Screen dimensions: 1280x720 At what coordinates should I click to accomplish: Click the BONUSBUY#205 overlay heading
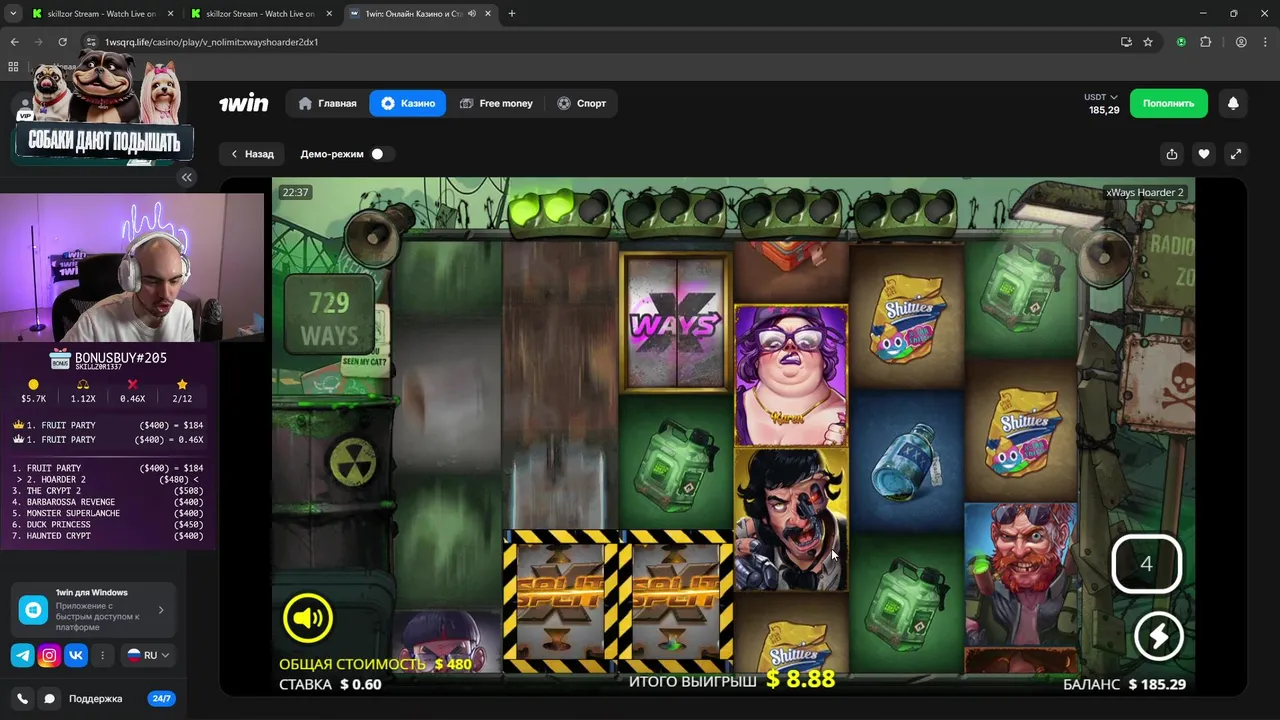[x=120, y=358]
